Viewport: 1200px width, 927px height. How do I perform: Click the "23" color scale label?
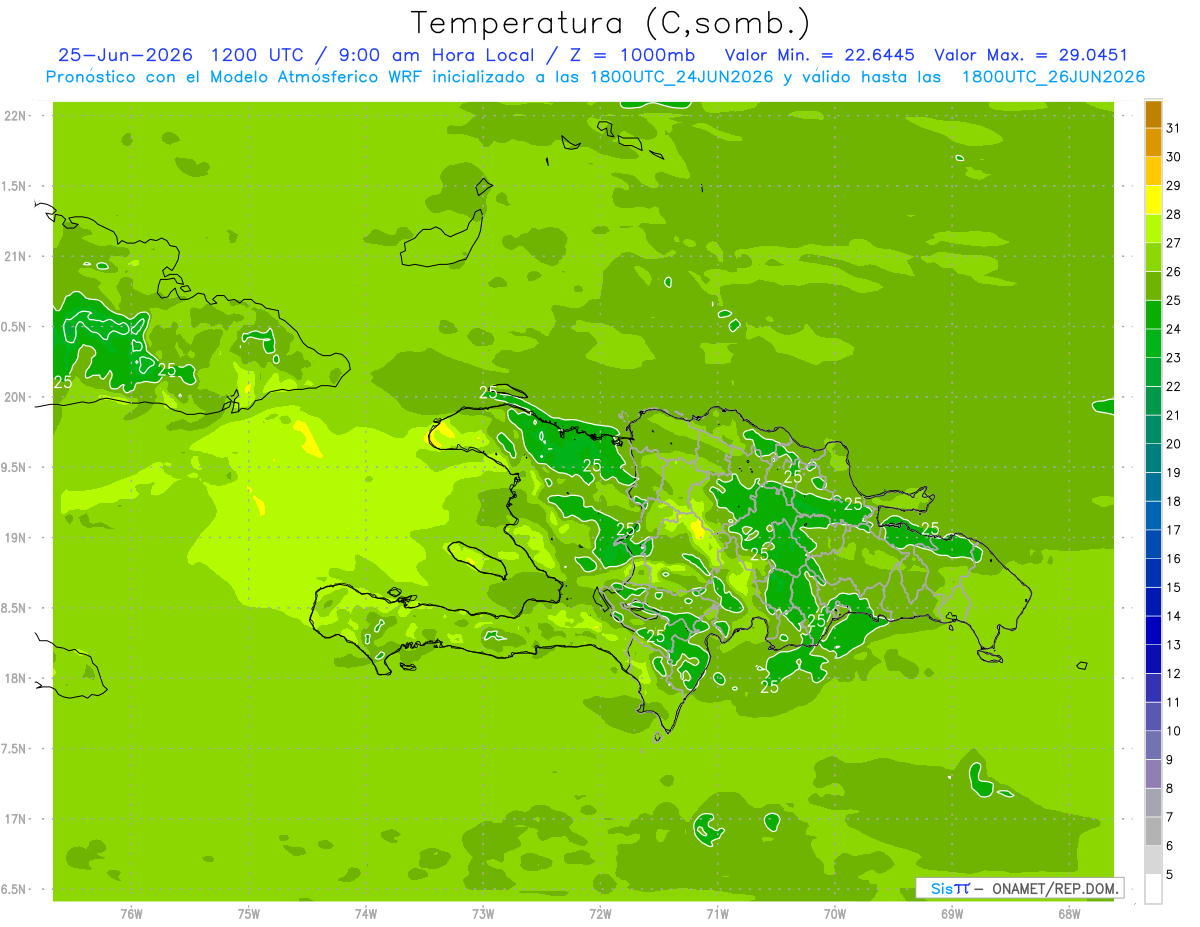[1174, 358]
